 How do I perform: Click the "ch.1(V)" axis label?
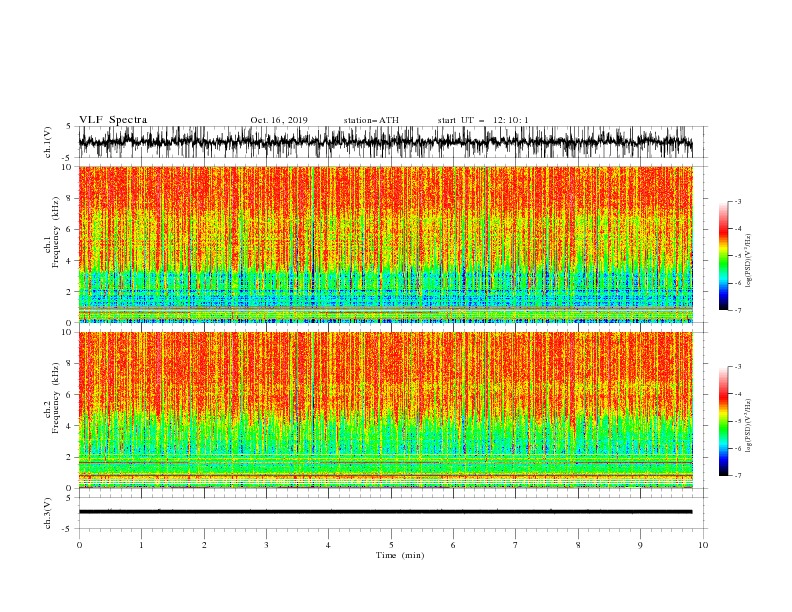point(48,142)
